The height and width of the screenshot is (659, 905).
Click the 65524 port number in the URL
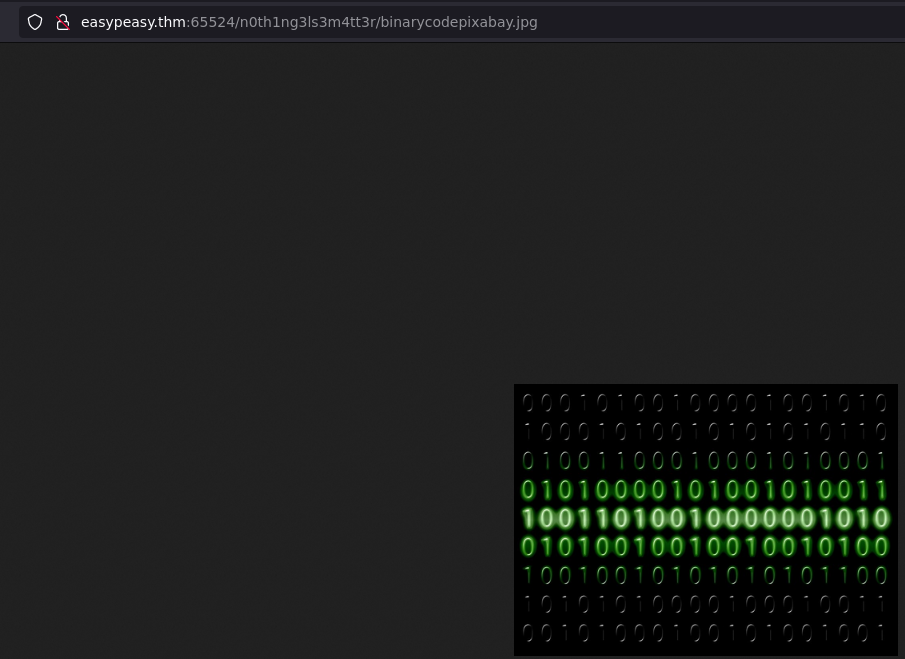208,22
